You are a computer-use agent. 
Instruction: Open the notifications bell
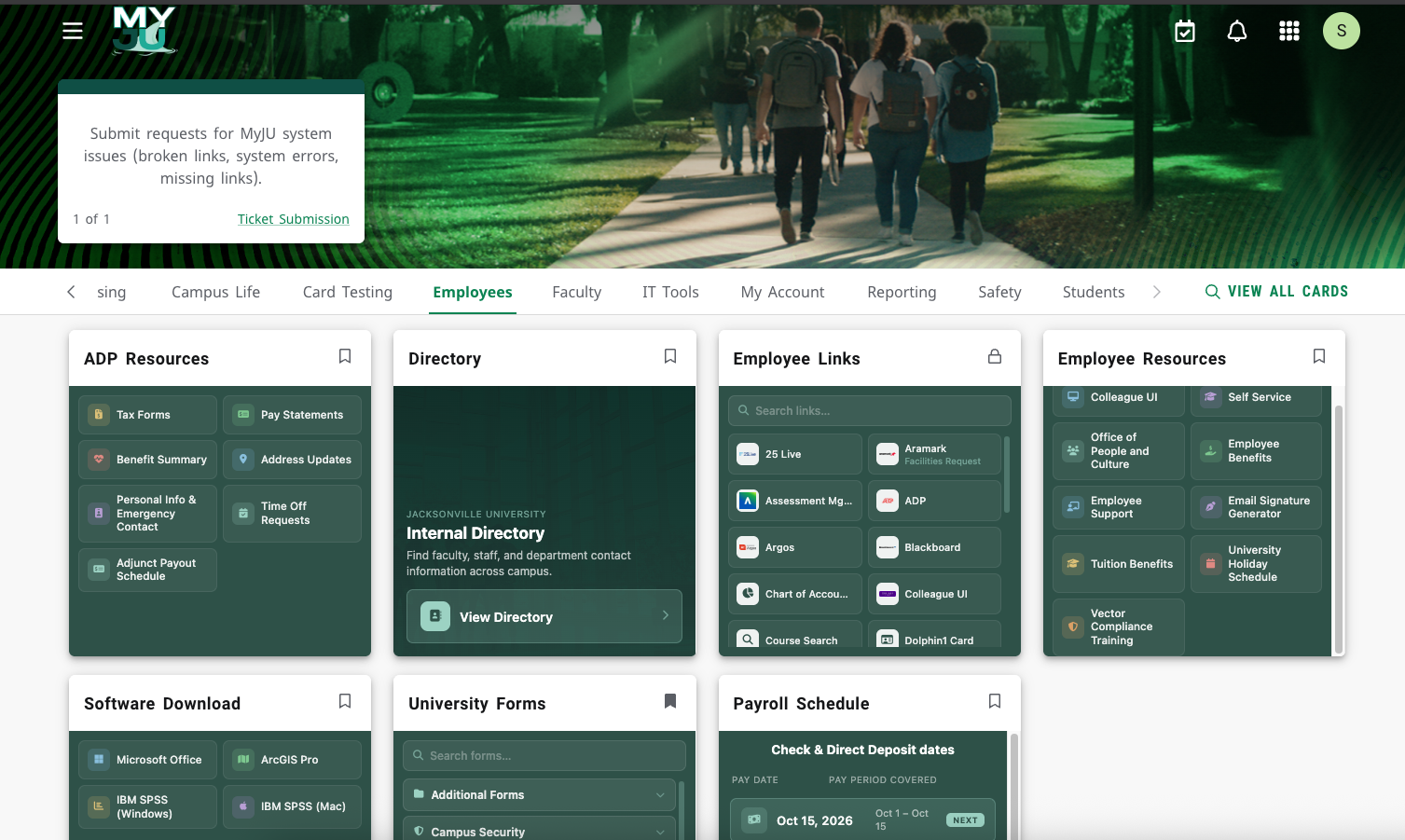click(1237, 32)
